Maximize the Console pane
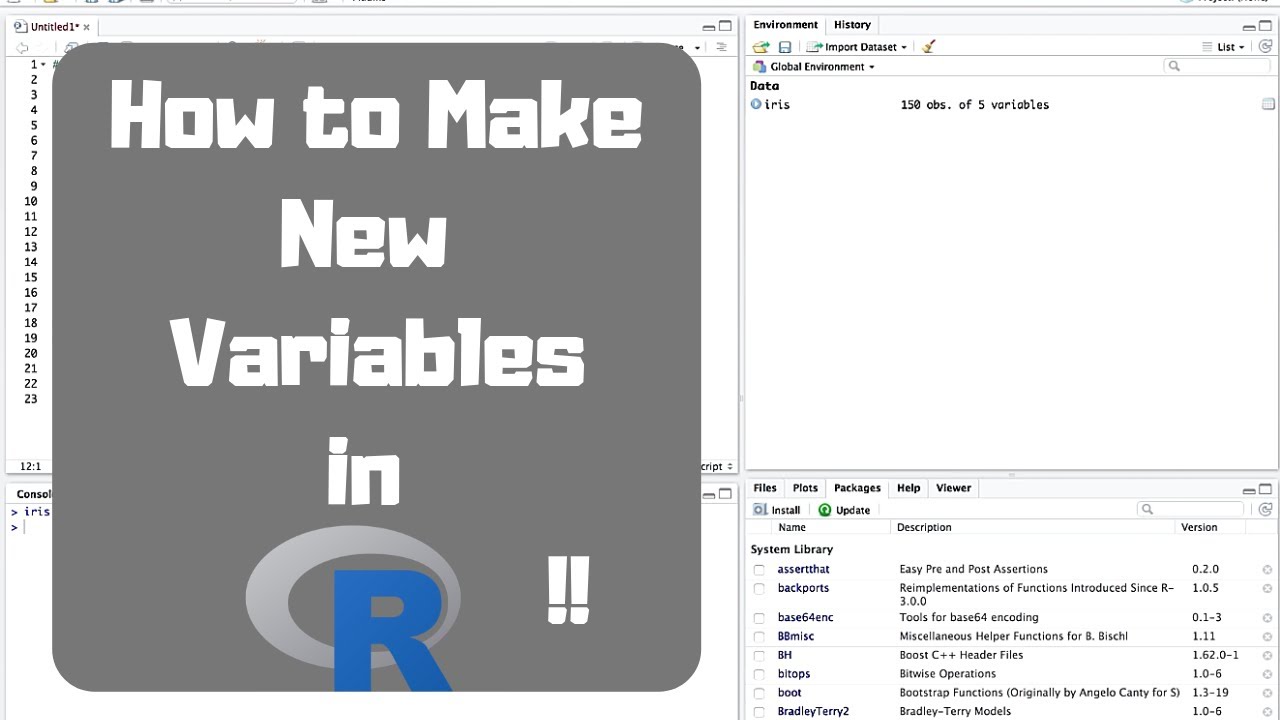1280x720 pixels. tap(726, 494)
